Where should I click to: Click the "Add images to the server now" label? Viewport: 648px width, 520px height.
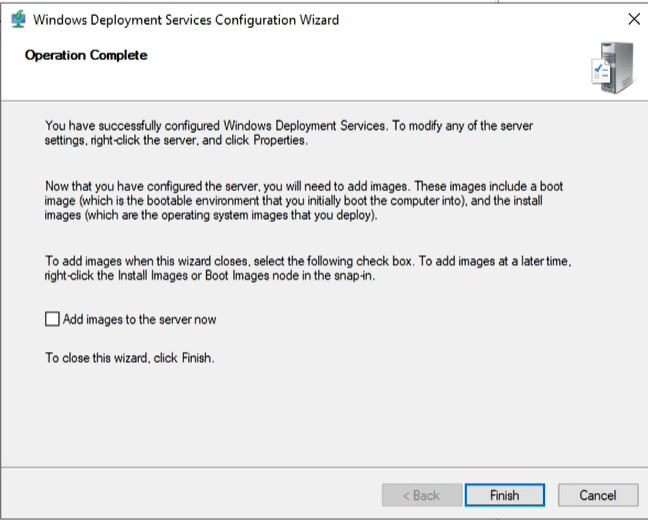139,320
